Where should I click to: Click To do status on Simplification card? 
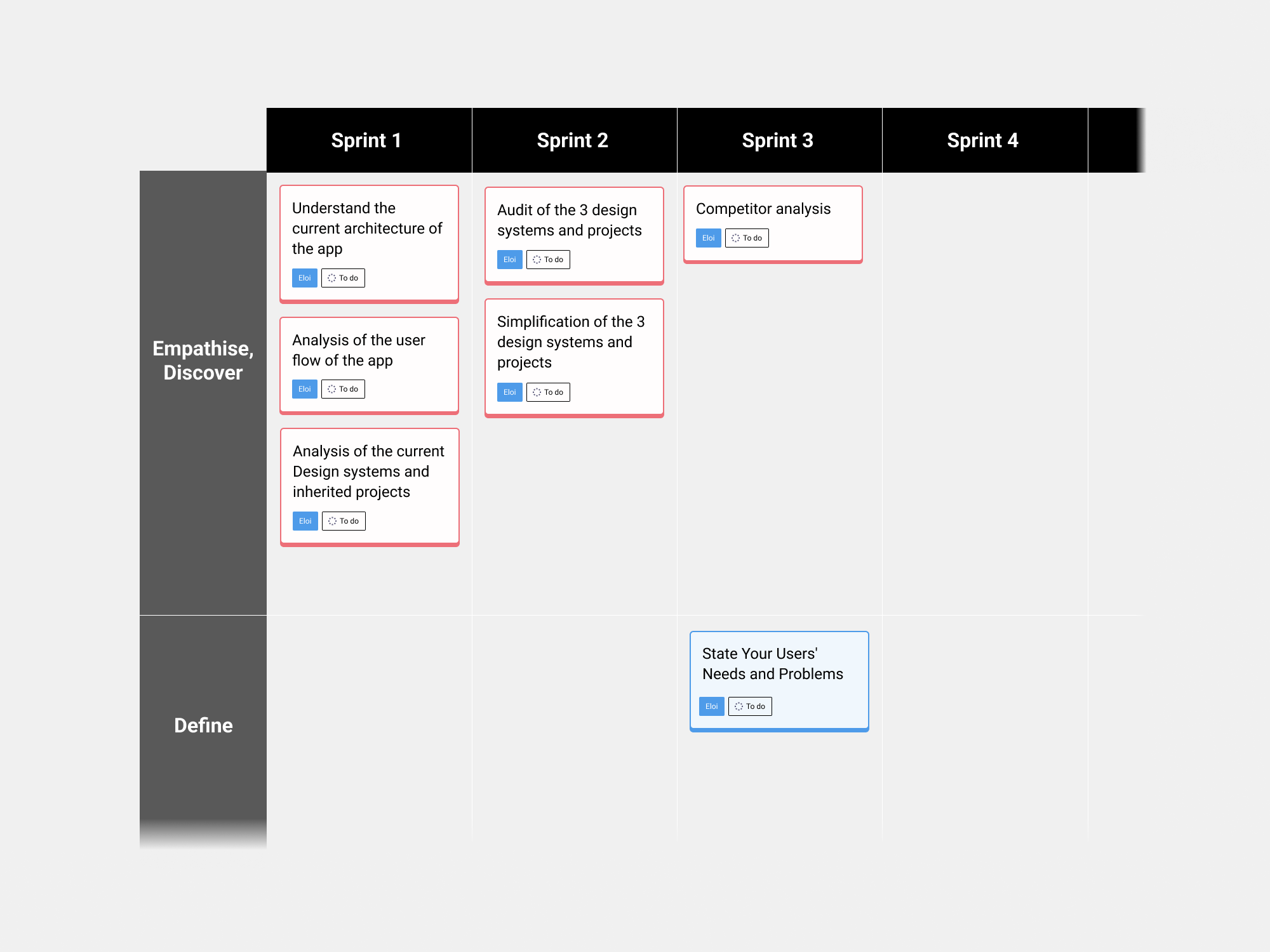pos(548,392)
